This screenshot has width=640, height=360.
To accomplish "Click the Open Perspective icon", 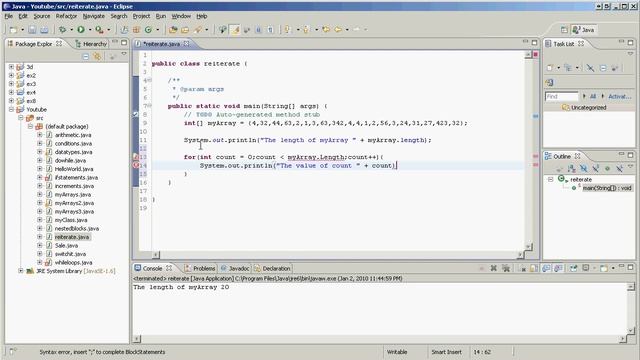I will (x=564, y=30).
